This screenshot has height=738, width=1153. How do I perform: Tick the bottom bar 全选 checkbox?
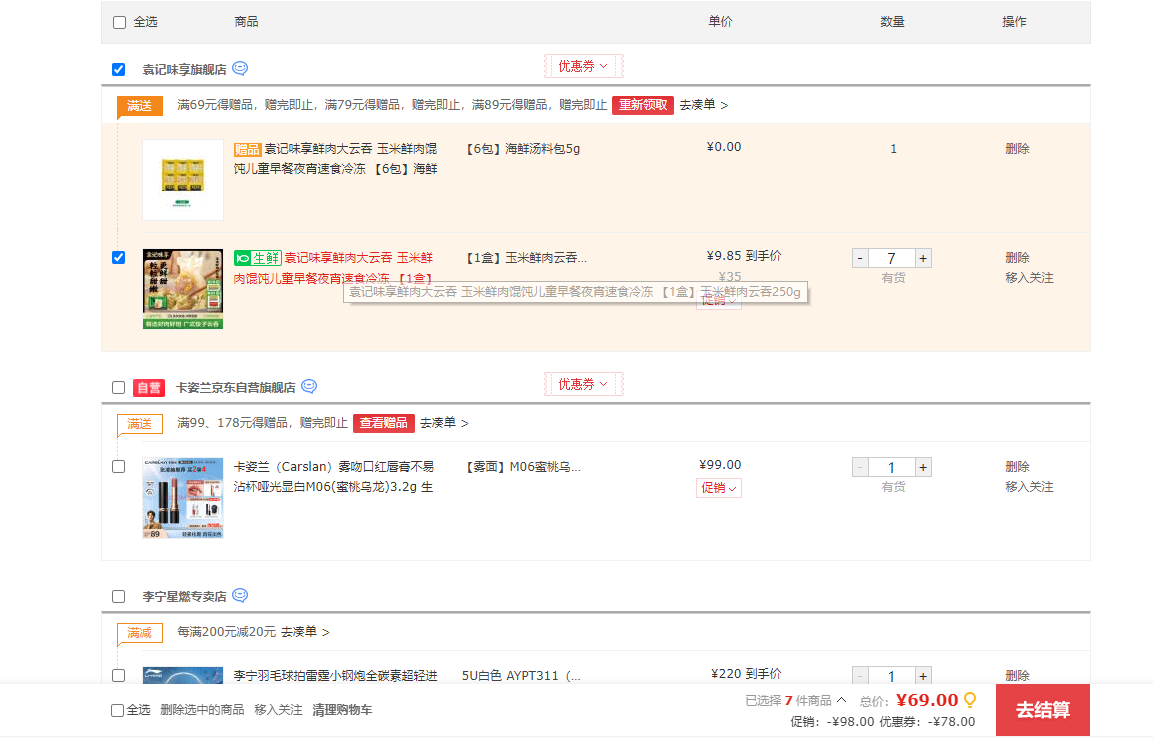(x=117, y=710)
